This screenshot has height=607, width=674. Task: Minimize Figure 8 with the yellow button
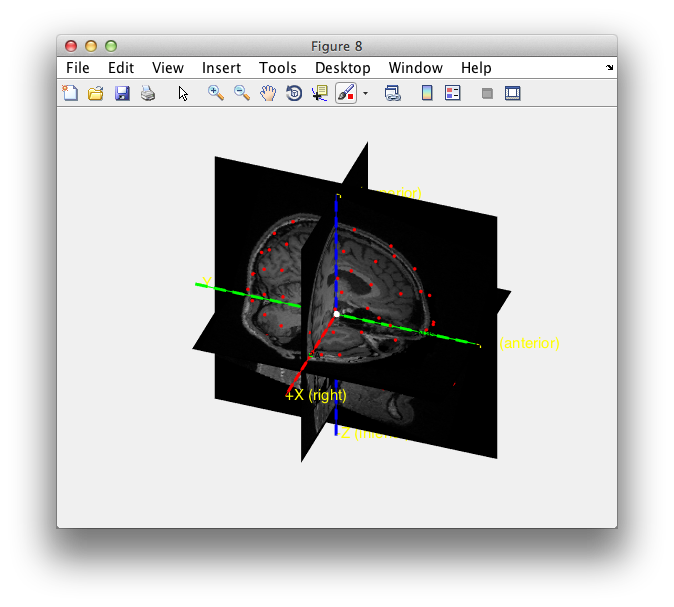point(91,46)
